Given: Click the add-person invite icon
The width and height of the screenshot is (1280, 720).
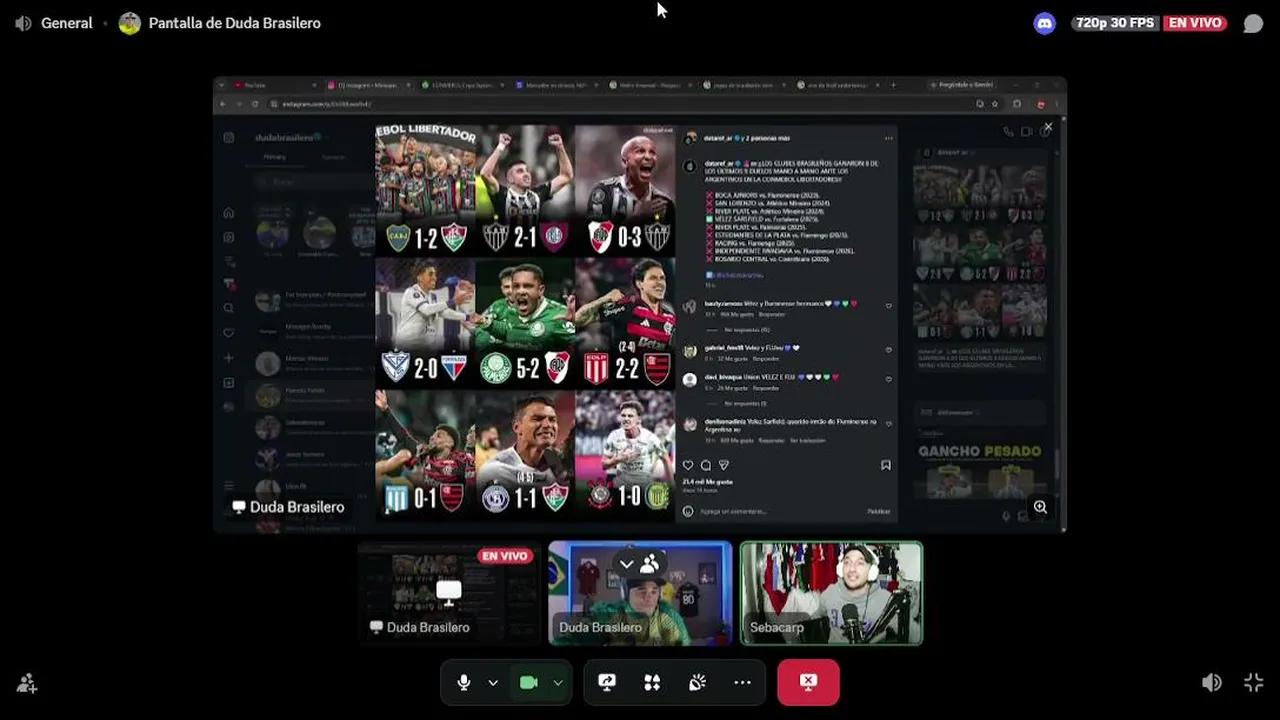Looking at the screenshot, I should point(27,683).
